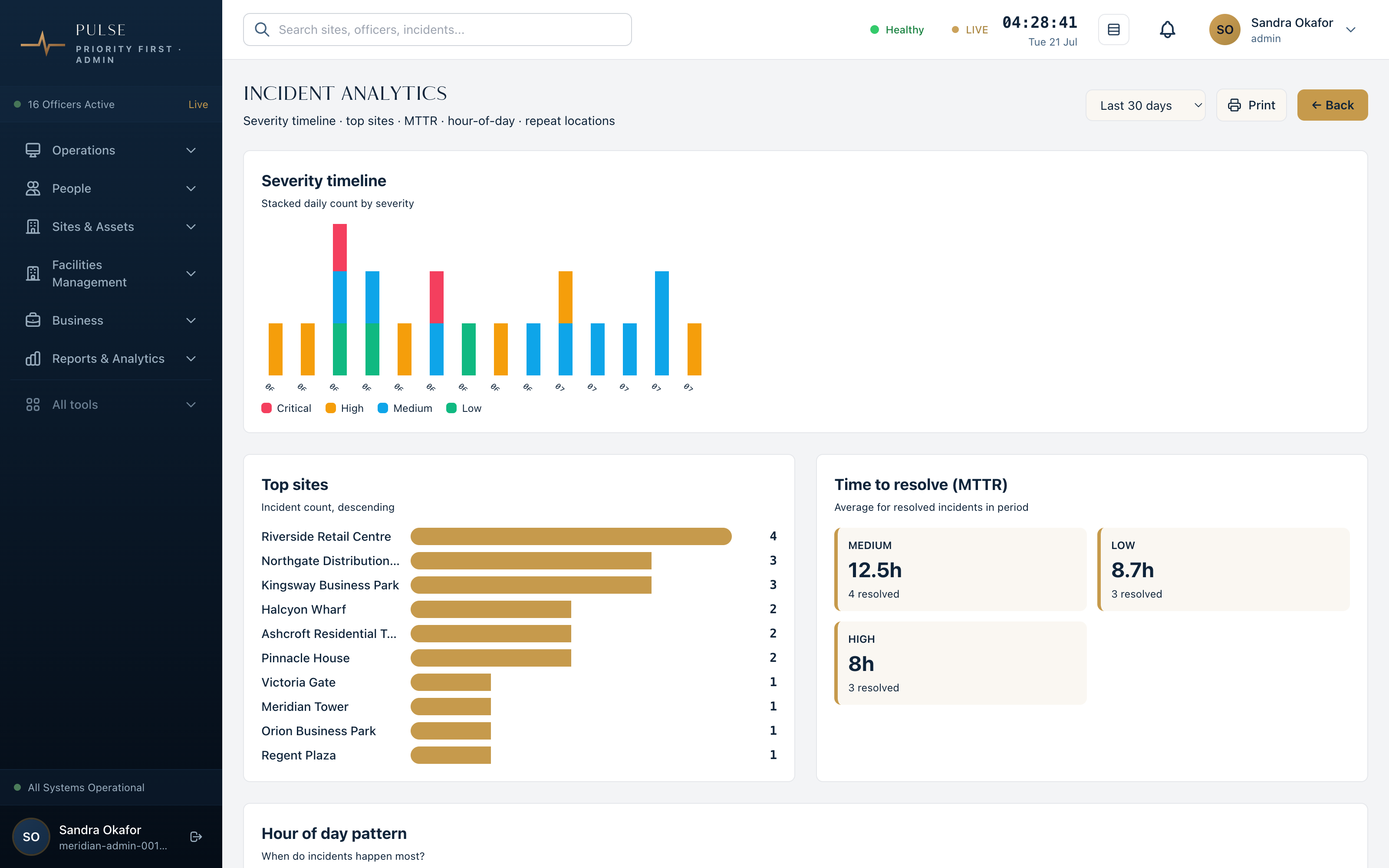Click 'meridian-admin-001...' account text
The width and height of the screenshot is (1389, 868).
113,845
